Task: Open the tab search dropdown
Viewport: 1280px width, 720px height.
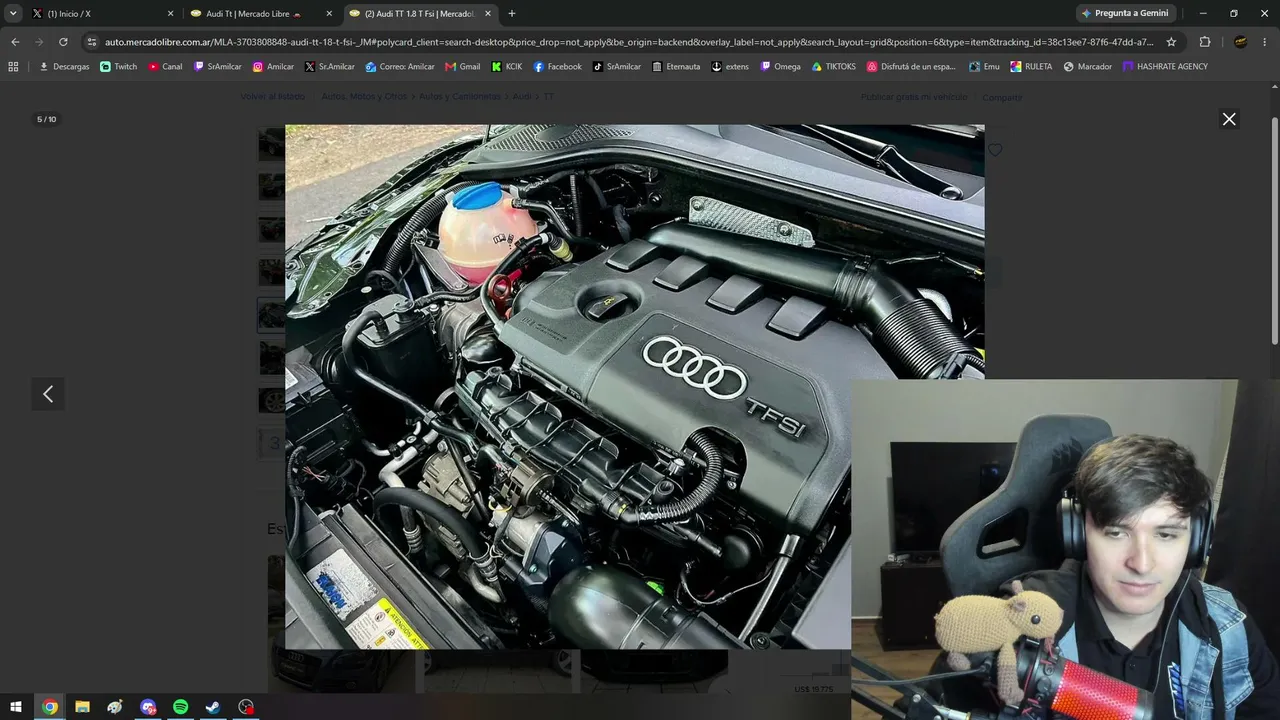Action: [13, 13]
